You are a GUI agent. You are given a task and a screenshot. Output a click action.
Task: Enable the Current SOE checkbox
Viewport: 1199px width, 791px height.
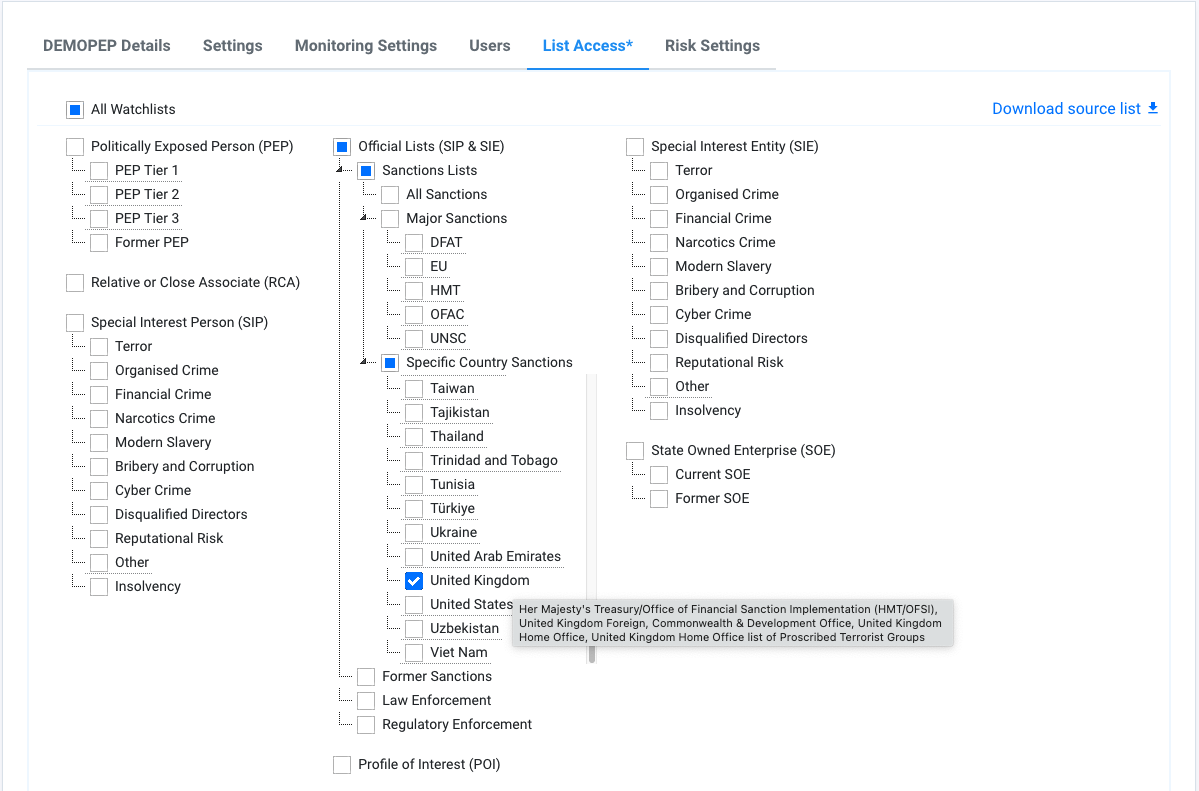tap(660, 475)
